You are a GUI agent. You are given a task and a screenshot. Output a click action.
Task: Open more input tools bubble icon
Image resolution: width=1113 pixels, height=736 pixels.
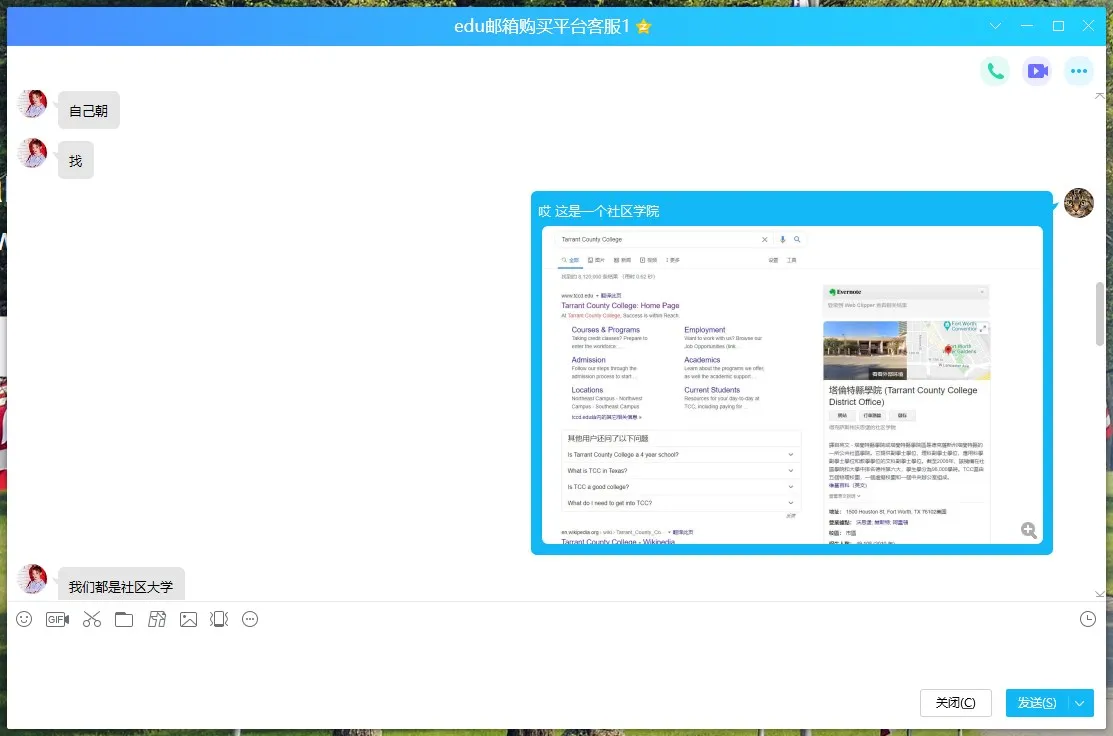click(x=250, y=620)
